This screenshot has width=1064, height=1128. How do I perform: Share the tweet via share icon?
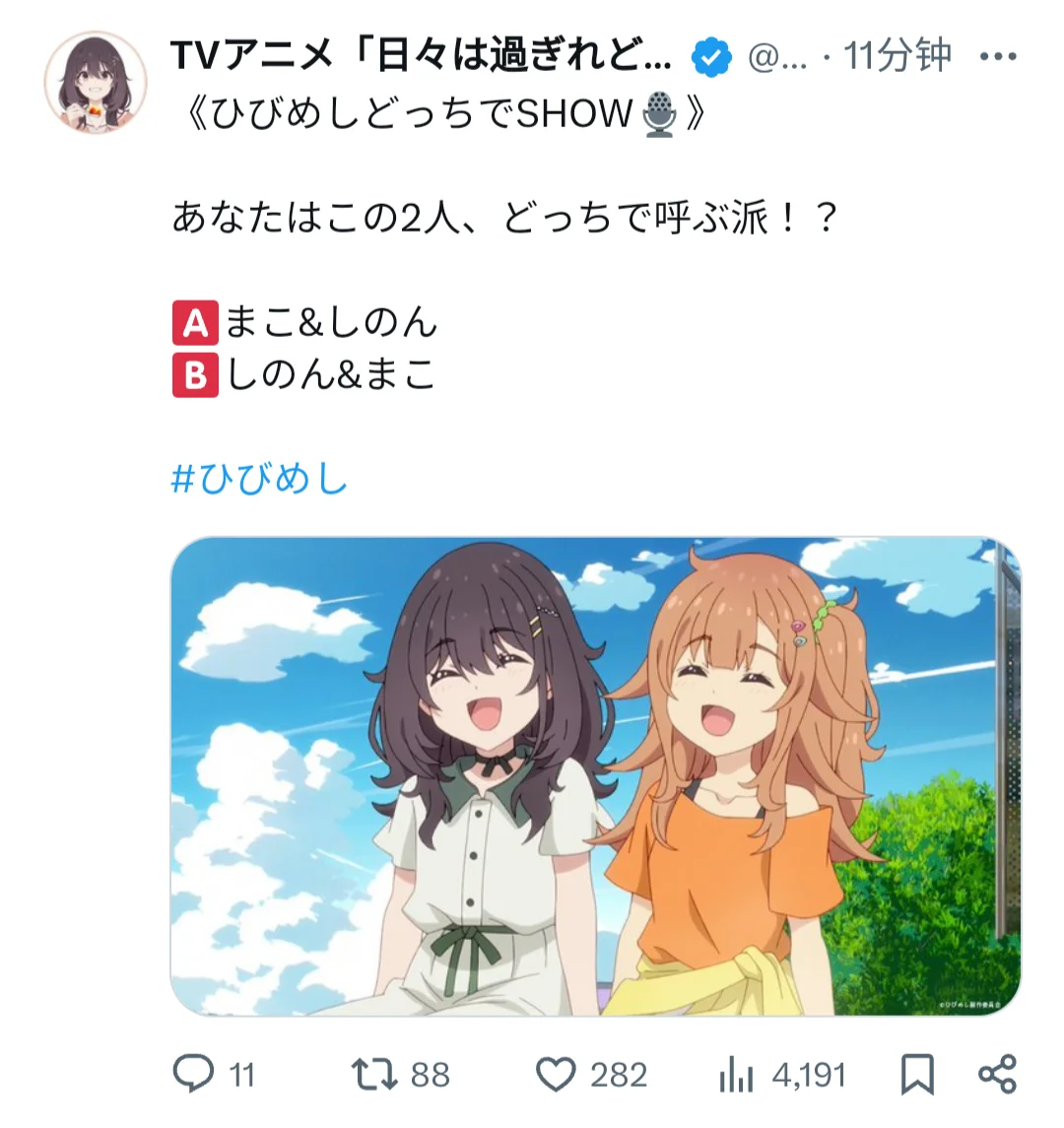pos(997,1075)
